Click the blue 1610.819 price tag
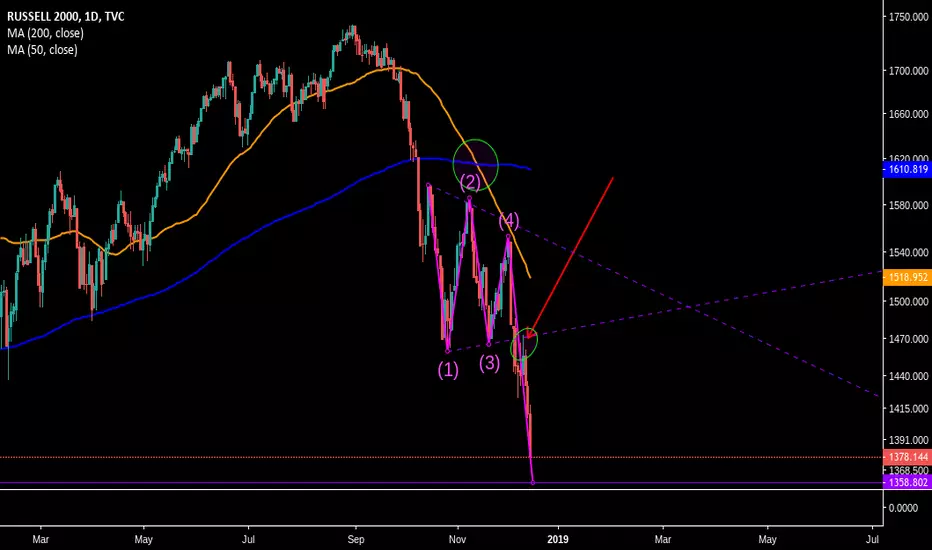The height and width of the screenshot is (550, 932). (x=907, y=169)
